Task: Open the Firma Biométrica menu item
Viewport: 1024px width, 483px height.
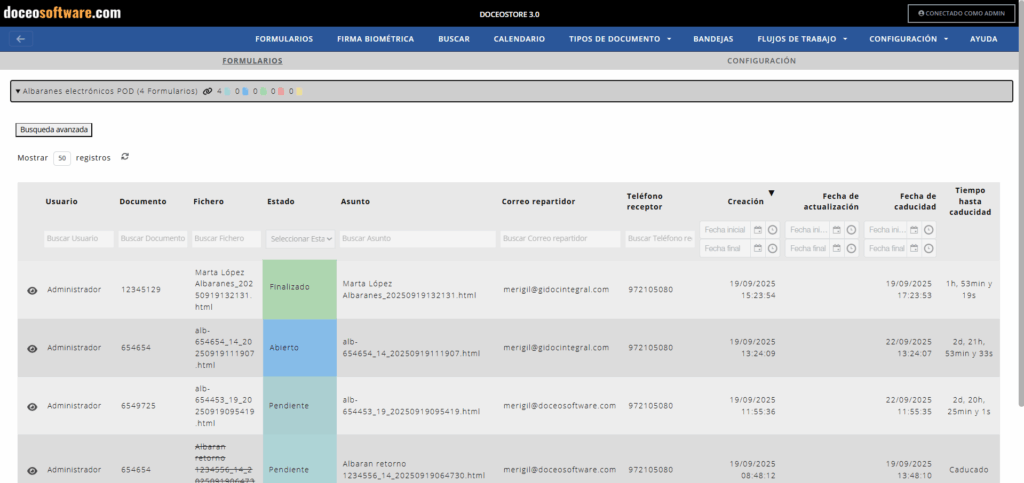Action: [x=375, y=39]
